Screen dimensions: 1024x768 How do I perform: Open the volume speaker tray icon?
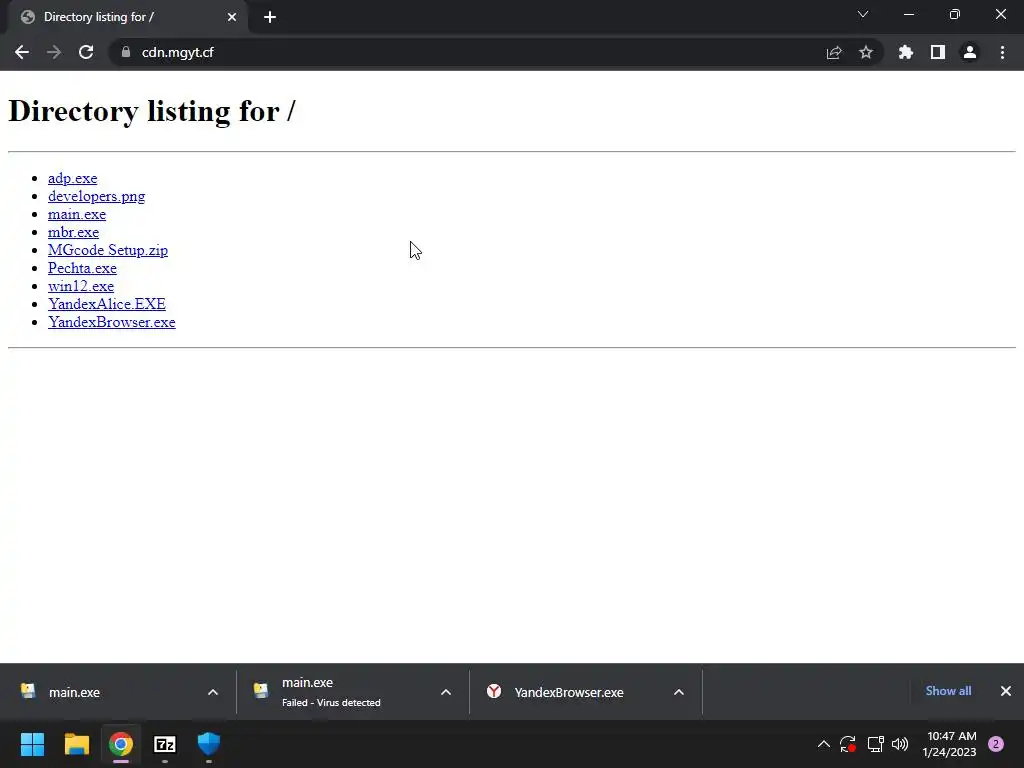click(900, 744)
